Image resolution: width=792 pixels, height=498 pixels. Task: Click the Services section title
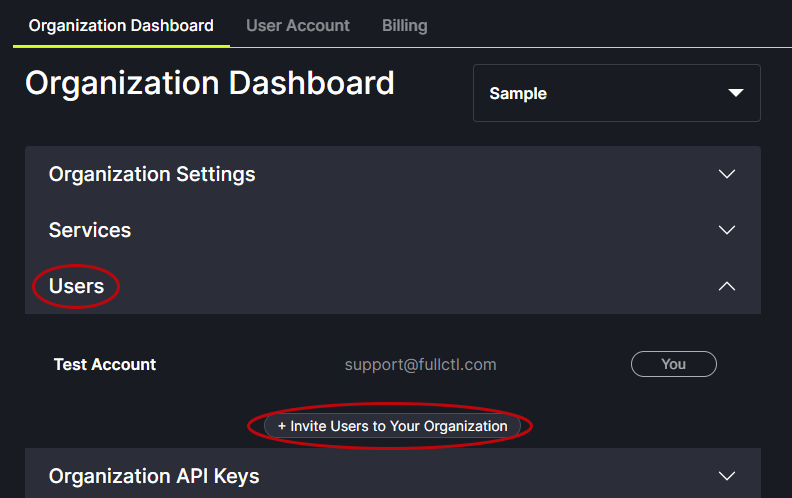90,230
